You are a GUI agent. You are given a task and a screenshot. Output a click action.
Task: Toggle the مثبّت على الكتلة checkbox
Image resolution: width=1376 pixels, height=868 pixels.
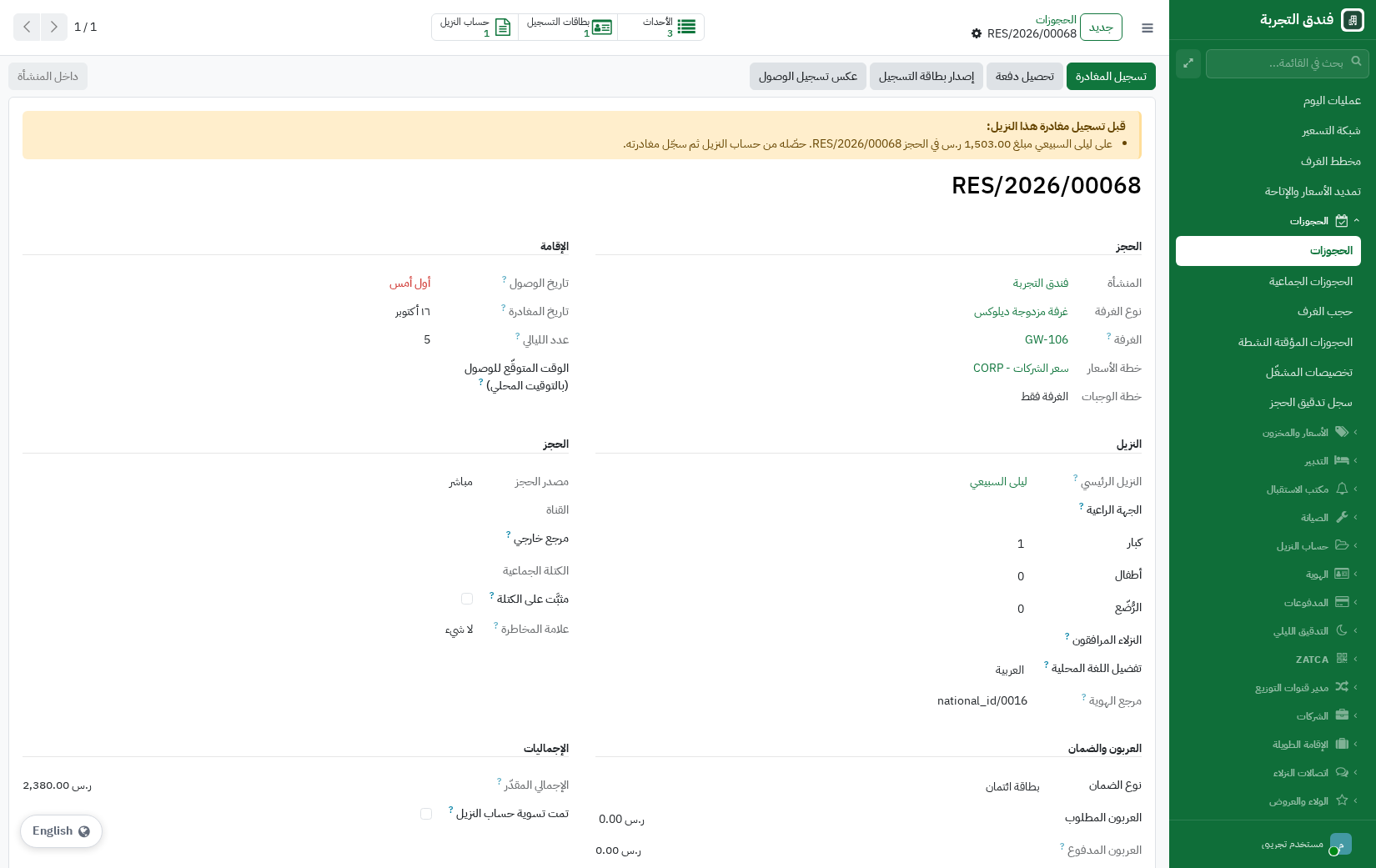467,599
